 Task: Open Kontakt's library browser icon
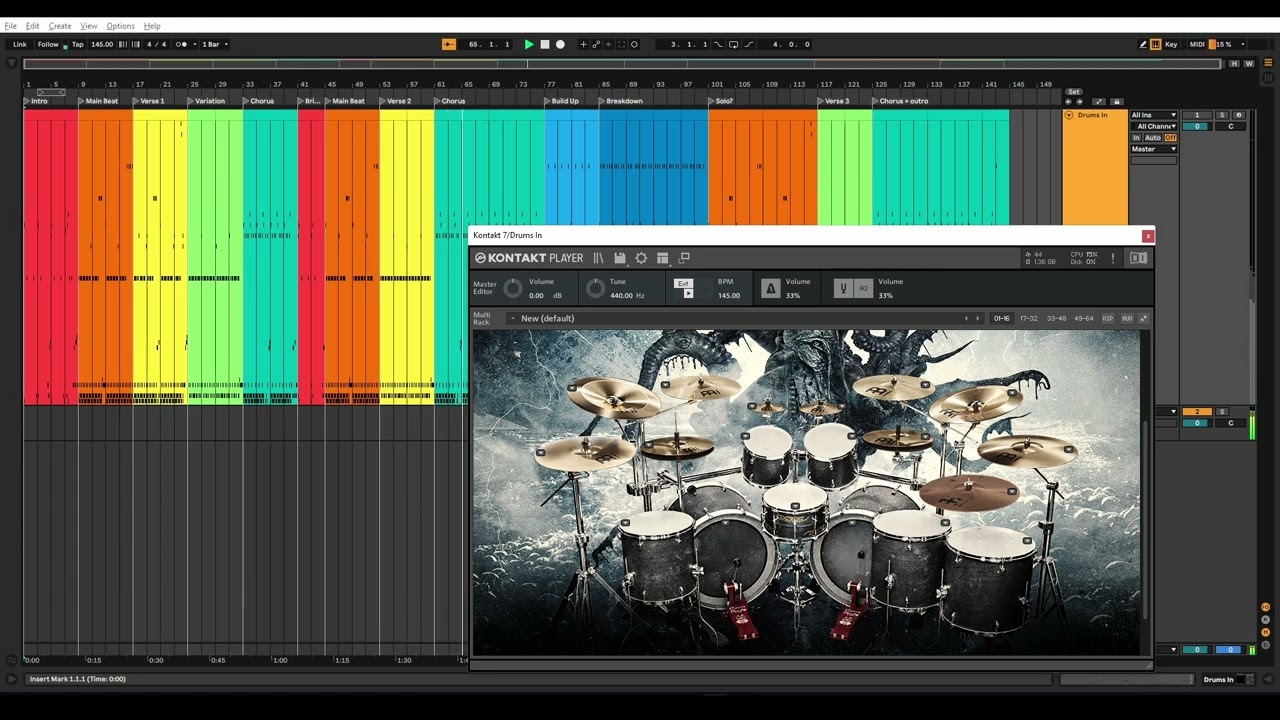coord(598,258)
